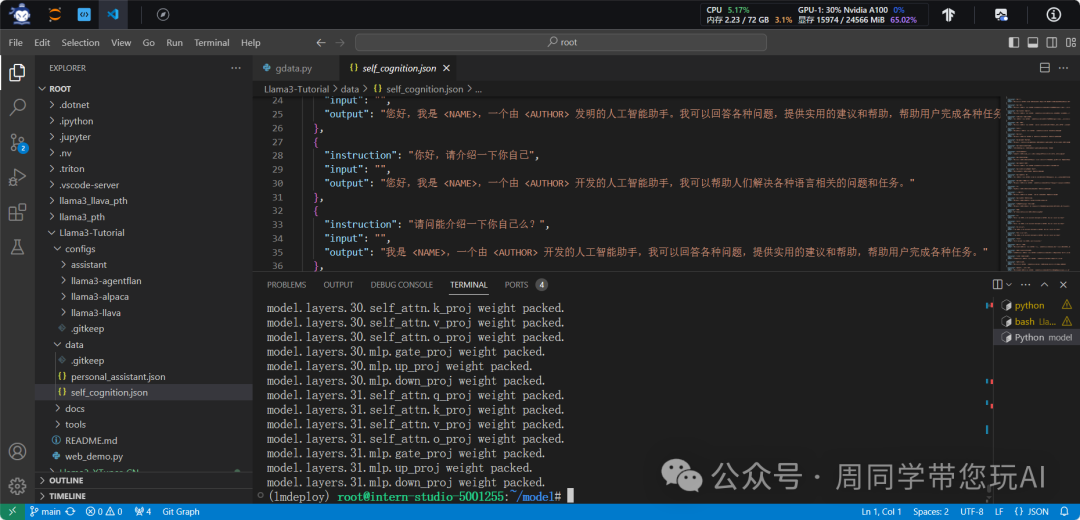The image size is (1080, 520).
Task: Split the editor with the split icon
Action: click(1044, 68)
